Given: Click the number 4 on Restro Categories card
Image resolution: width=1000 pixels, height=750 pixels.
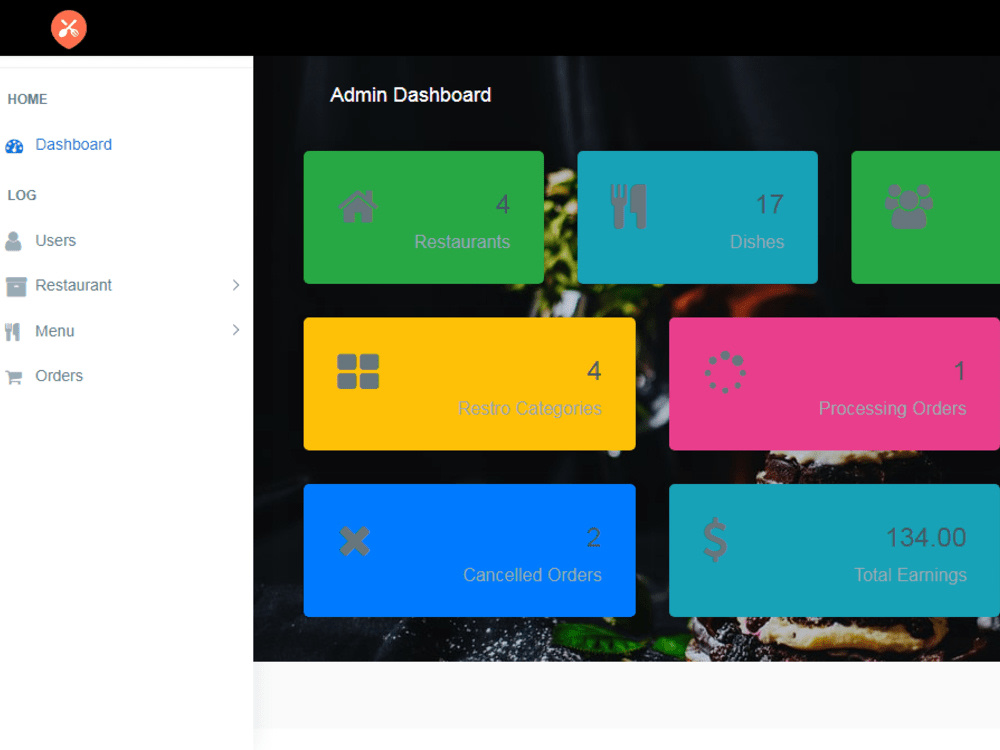Looking at the screenshot, I should (x=594, y=371).
